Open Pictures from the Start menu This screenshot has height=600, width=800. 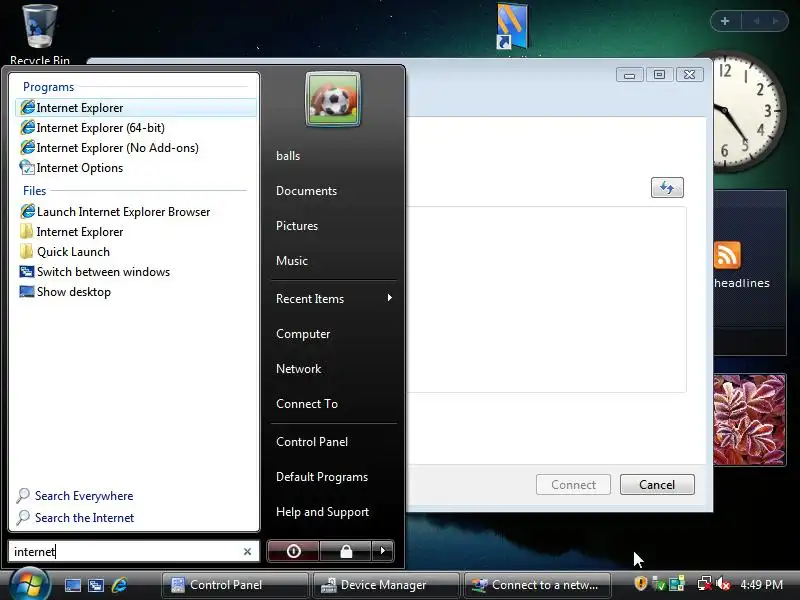(296, 226)
